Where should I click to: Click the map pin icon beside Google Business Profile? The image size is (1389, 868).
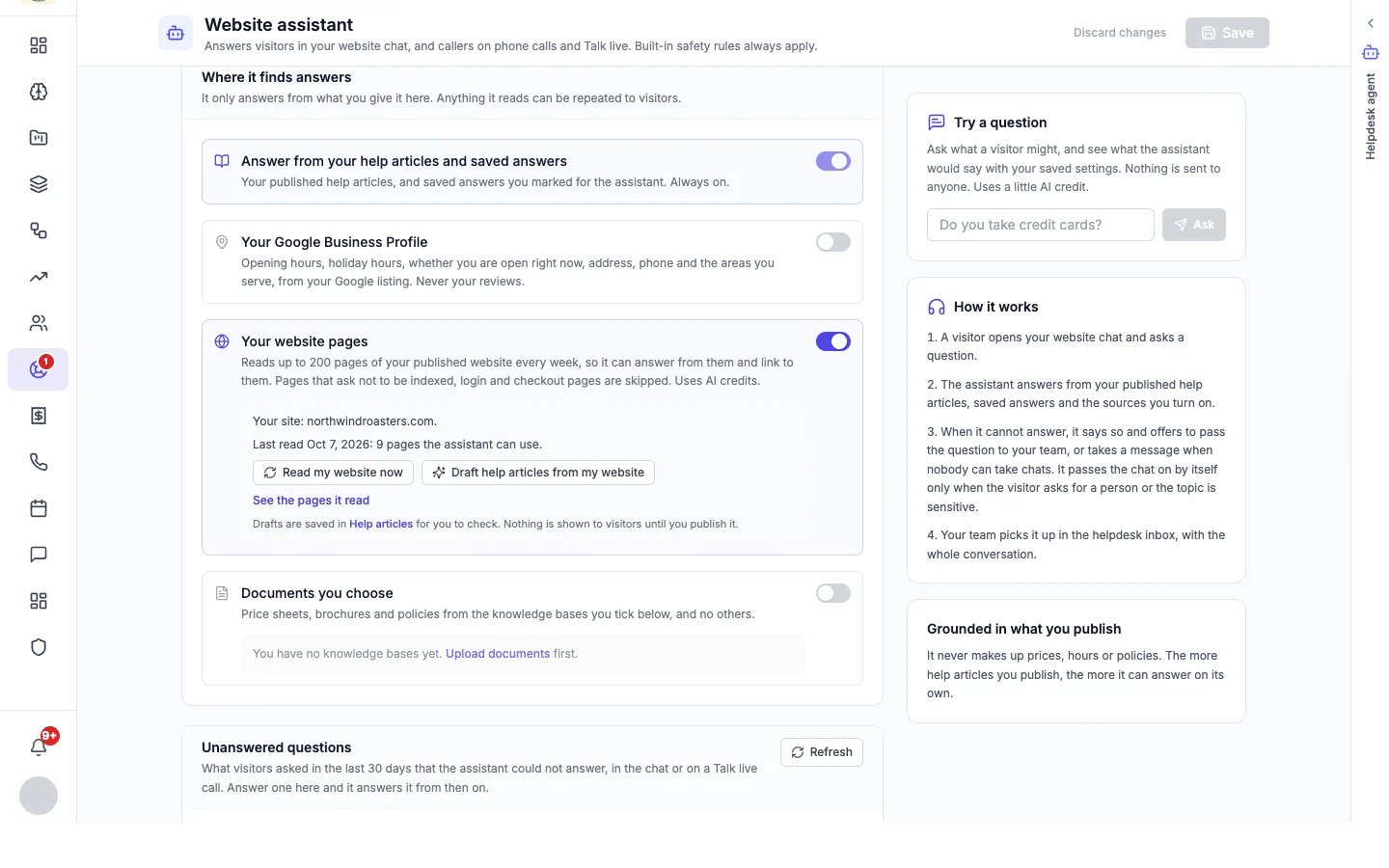(222, 242)
